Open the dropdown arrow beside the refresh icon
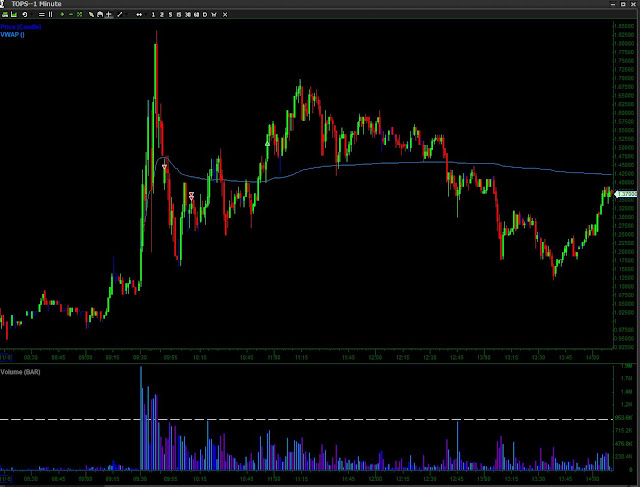This screenshot has width=640, height=487. tap(32, 15)
